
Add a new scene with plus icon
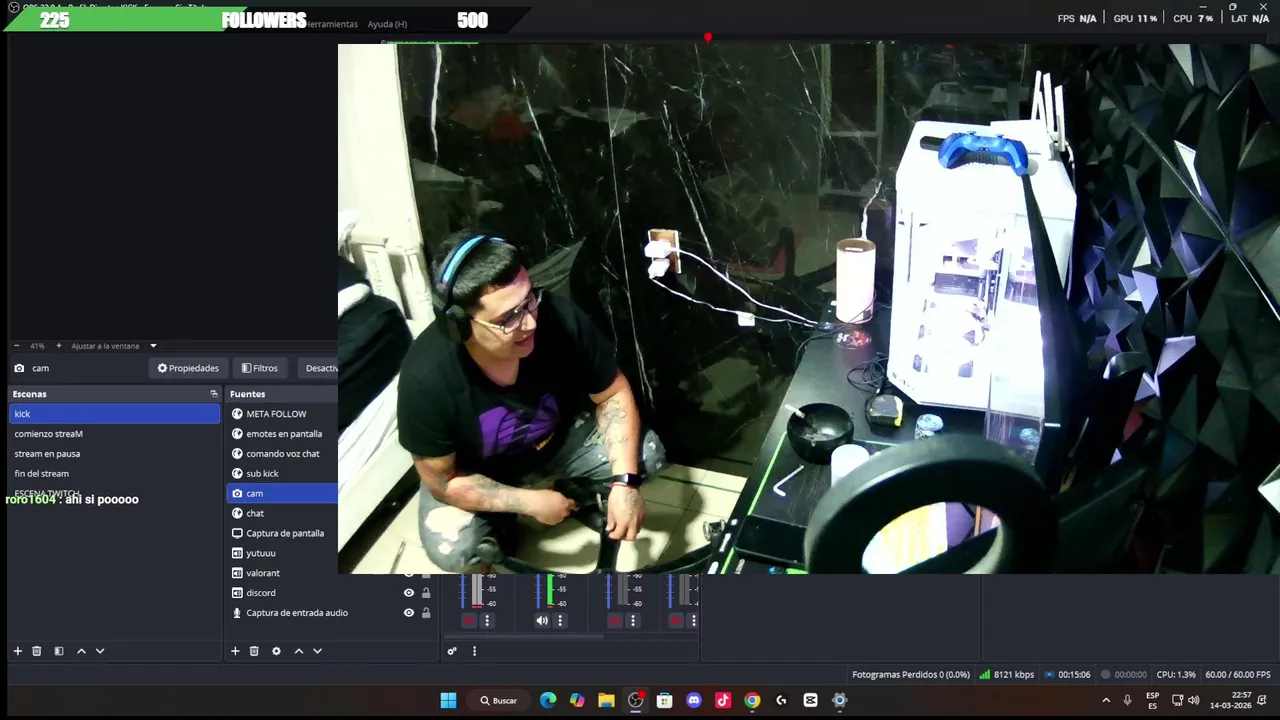tap(17, 651)
